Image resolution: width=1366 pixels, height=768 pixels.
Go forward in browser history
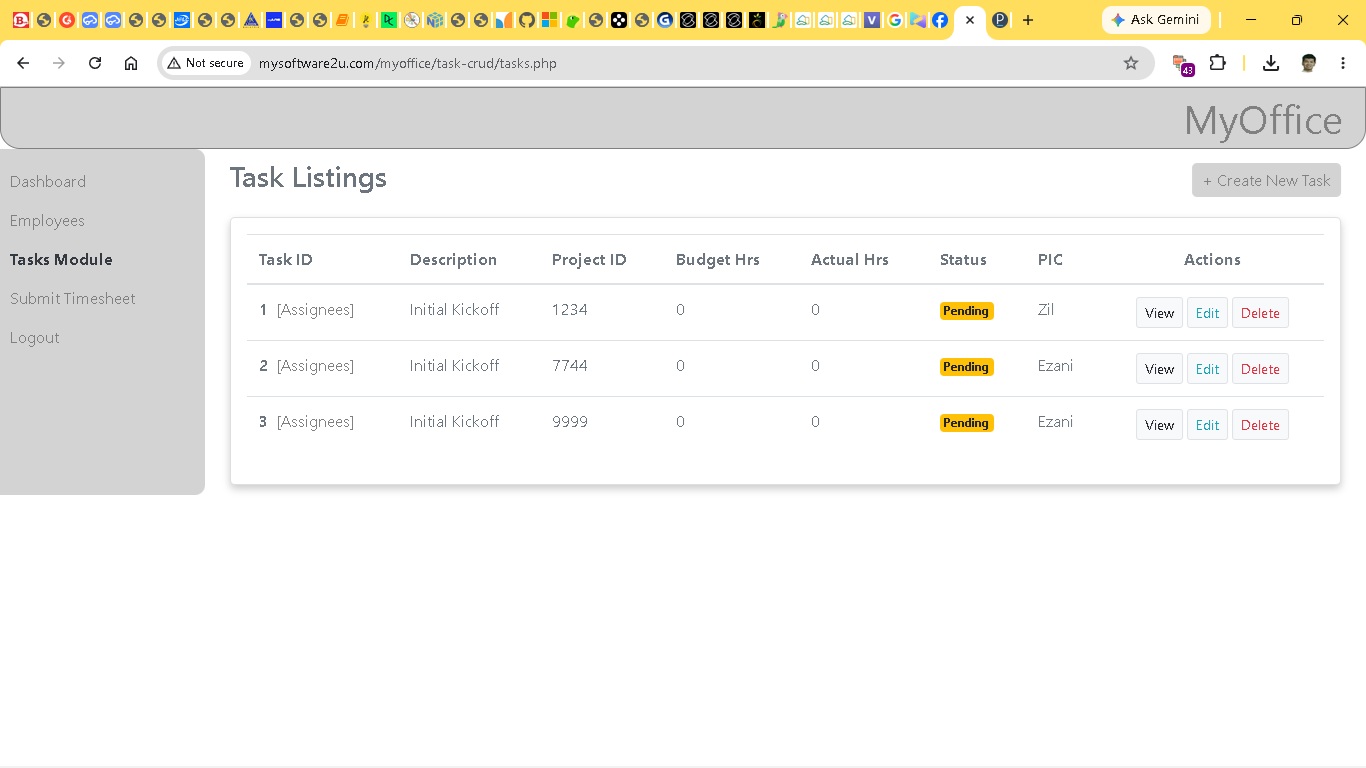coord(59,63)
